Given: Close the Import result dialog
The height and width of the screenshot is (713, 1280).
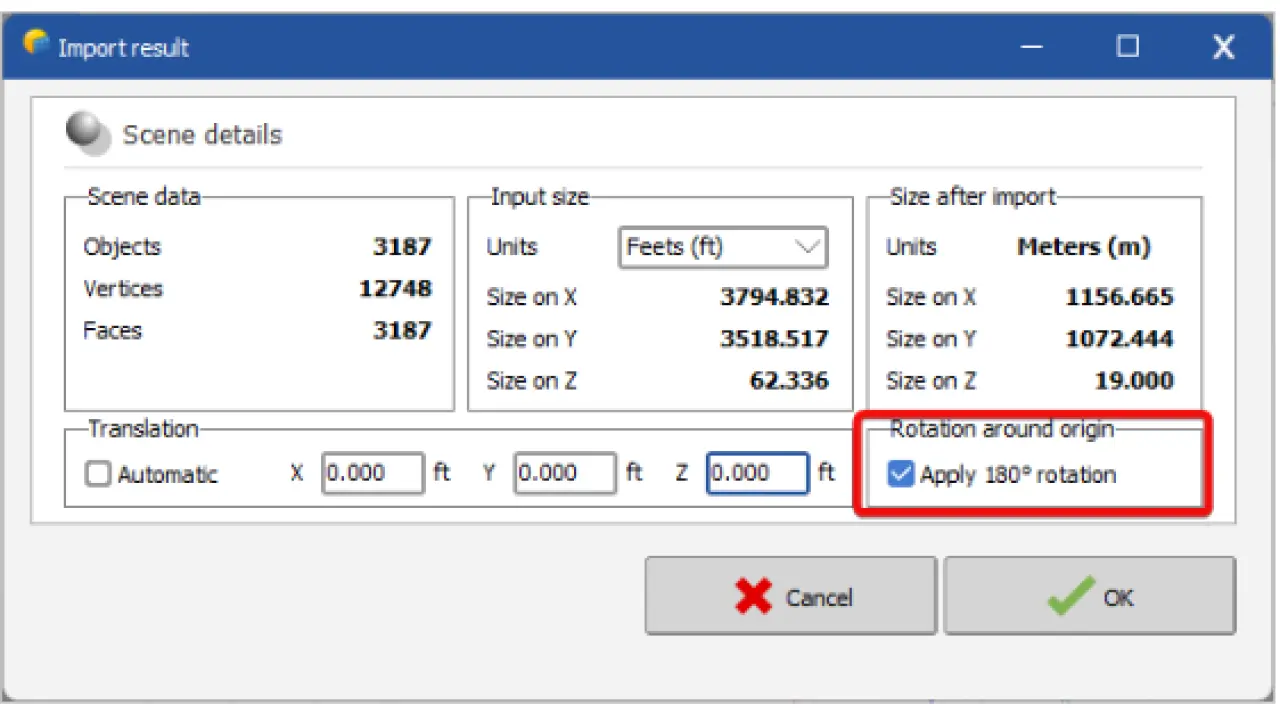Looking at the screenshot, I should (x=1223, y=47).
